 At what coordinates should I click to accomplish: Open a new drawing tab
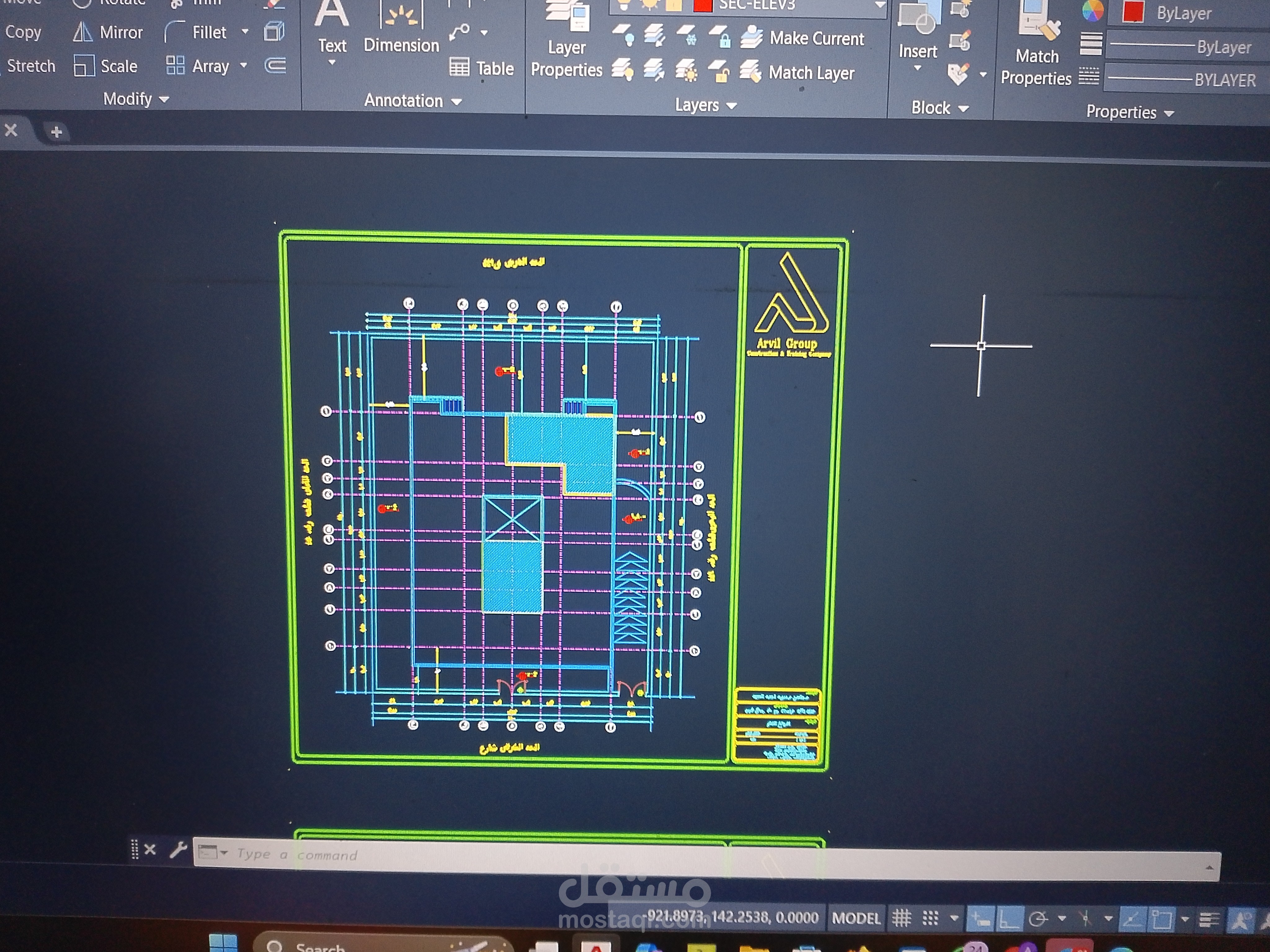point(56,132)
